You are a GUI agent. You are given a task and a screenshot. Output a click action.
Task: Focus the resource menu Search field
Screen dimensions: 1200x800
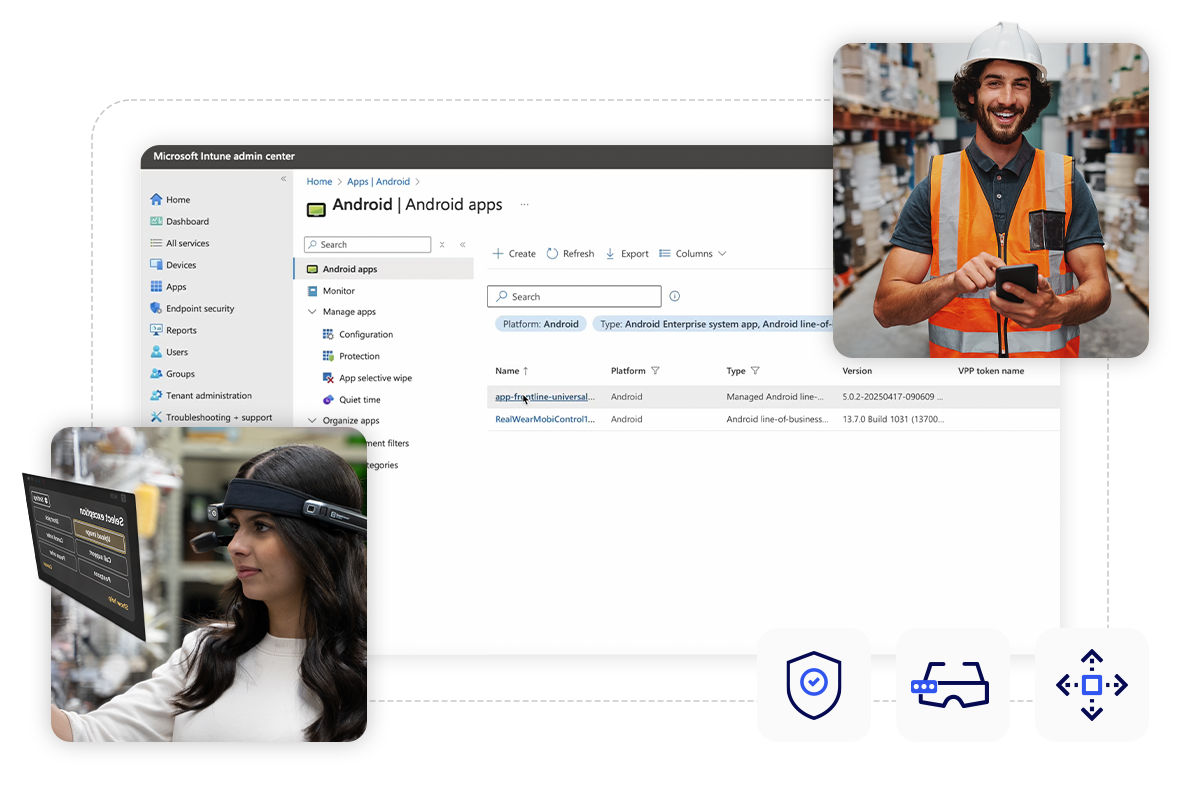pyautogui.click(x=367, y=244)
